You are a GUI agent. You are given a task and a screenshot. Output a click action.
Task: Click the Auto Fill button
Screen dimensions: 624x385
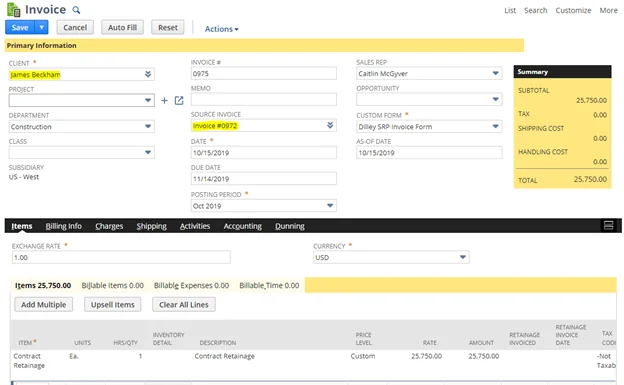[x=122, y=27]
